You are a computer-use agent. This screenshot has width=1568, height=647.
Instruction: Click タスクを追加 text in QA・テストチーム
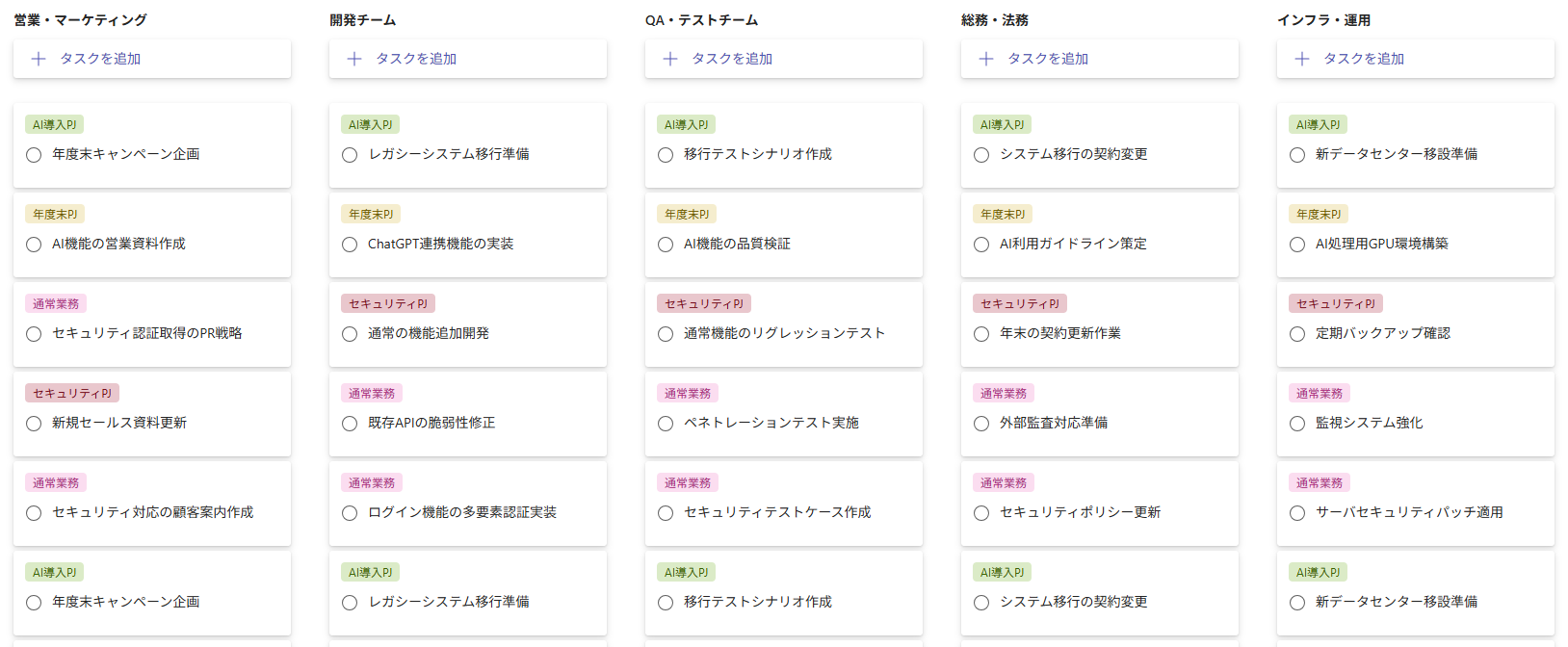coord(732,59)
